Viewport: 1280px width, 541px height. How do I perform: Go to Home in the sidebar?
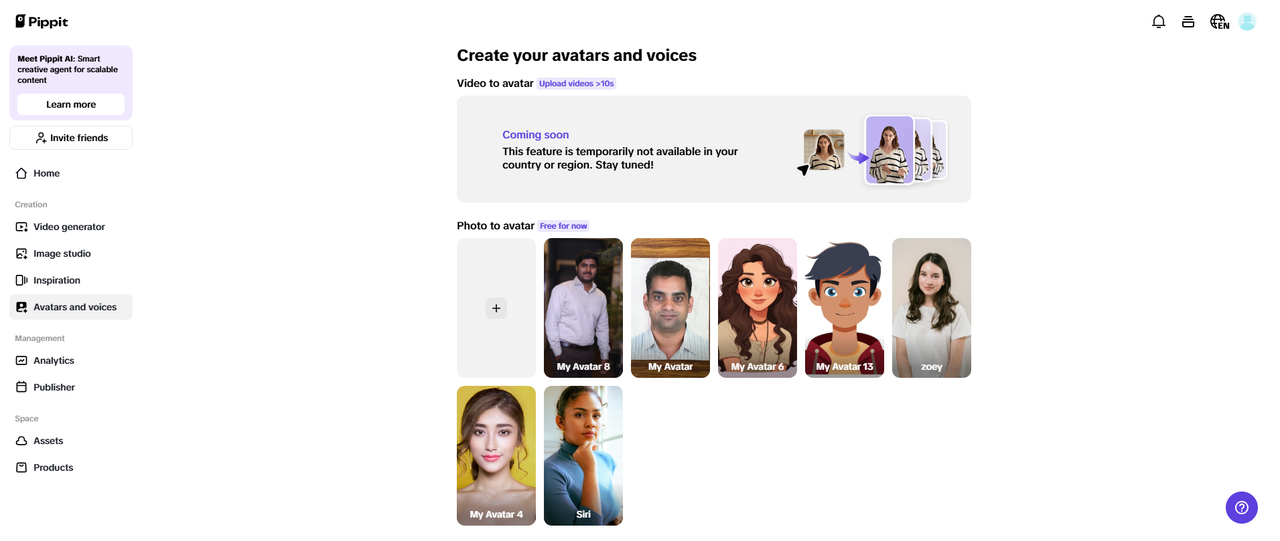point(46,173)
